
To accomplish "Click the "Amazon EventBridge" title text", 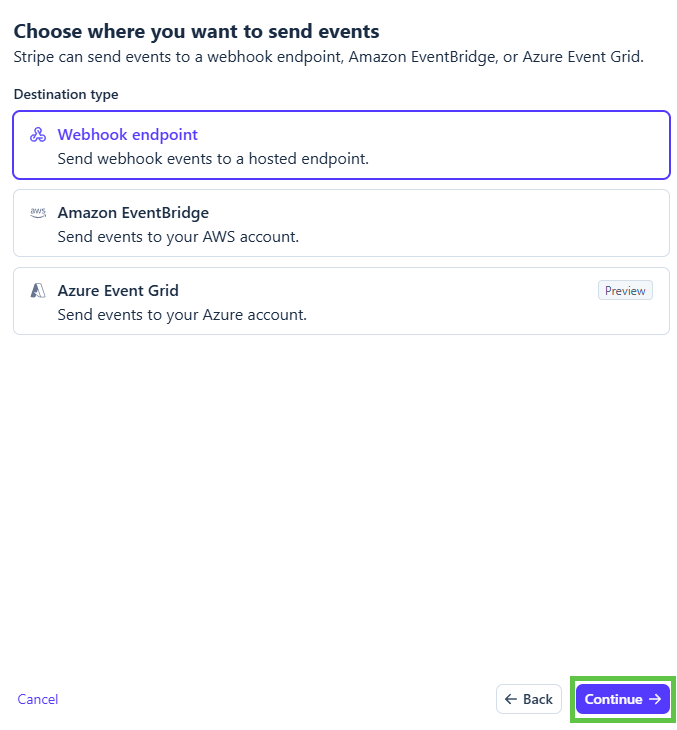I will [x=133, y=213].
